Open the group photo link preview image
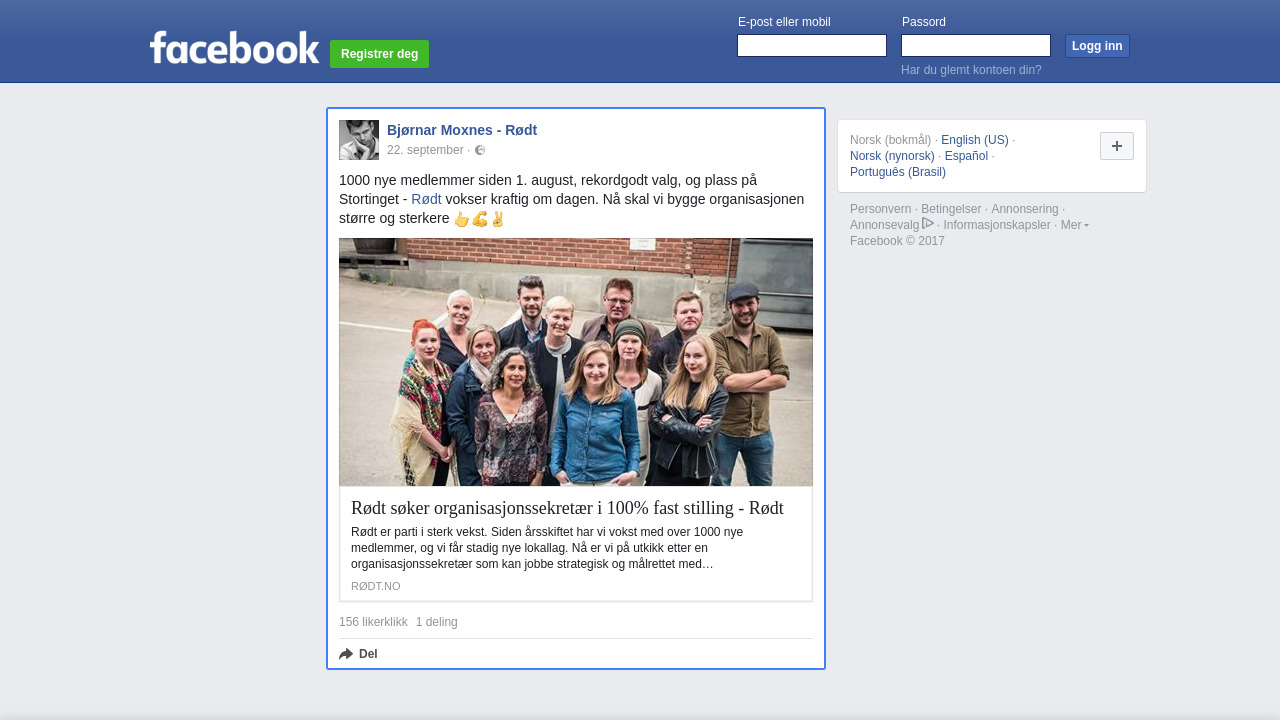Image resolution: width=1280 pixels, height=720 pixels. tap(576, 362)
